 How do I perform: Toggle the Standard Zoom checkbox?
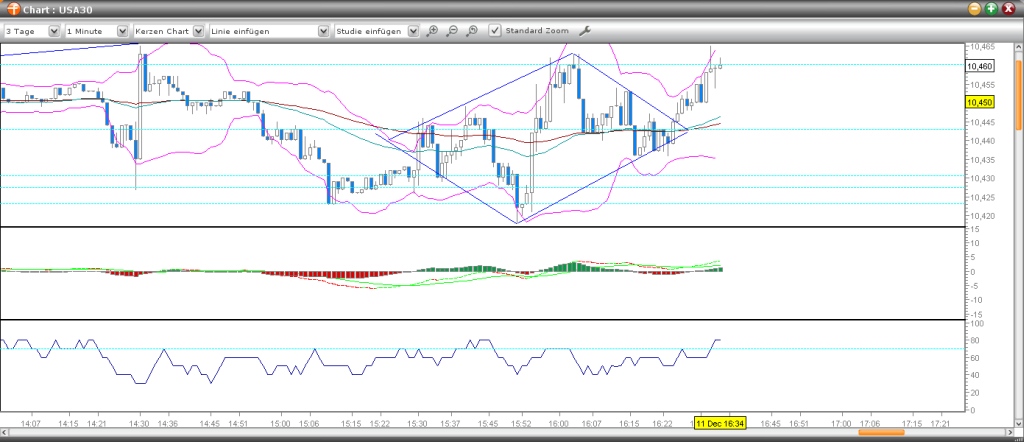(x=495, y=31)
